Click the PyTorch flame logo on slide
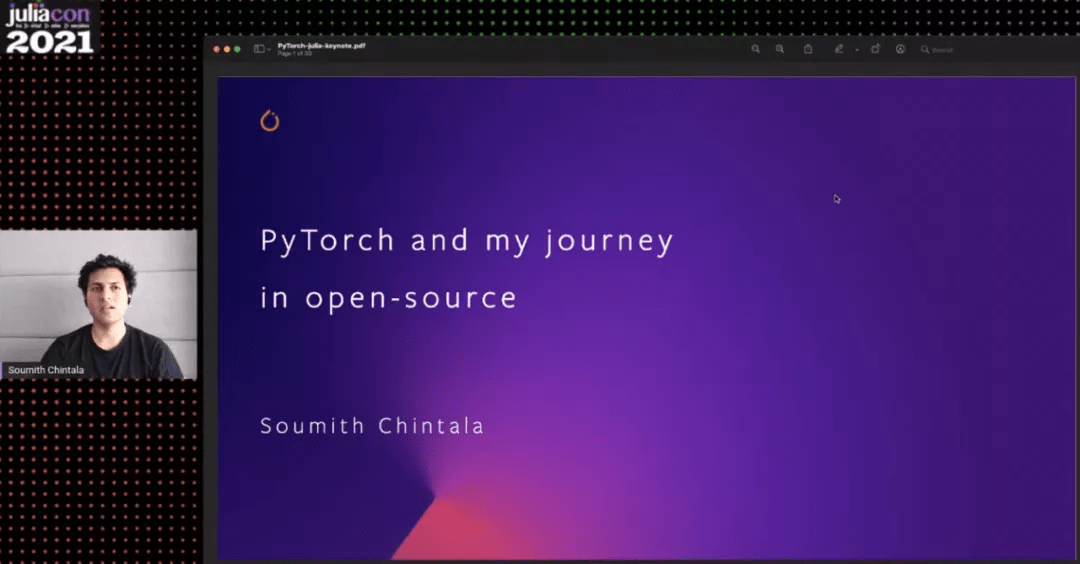 pos(269,121)
